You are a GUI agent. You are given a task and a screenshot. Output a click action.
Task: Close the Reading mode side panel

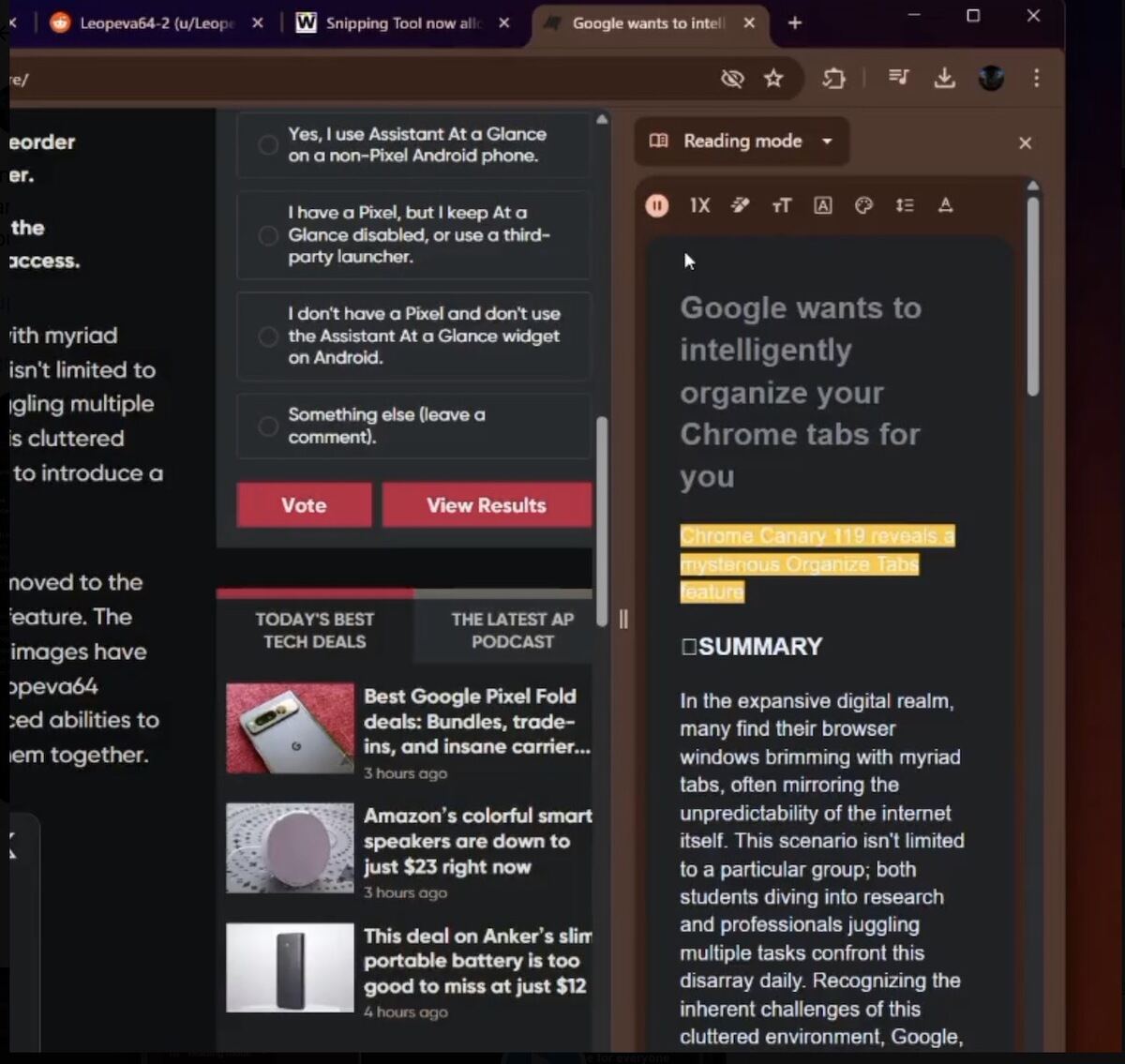(x=1025, y=142)
